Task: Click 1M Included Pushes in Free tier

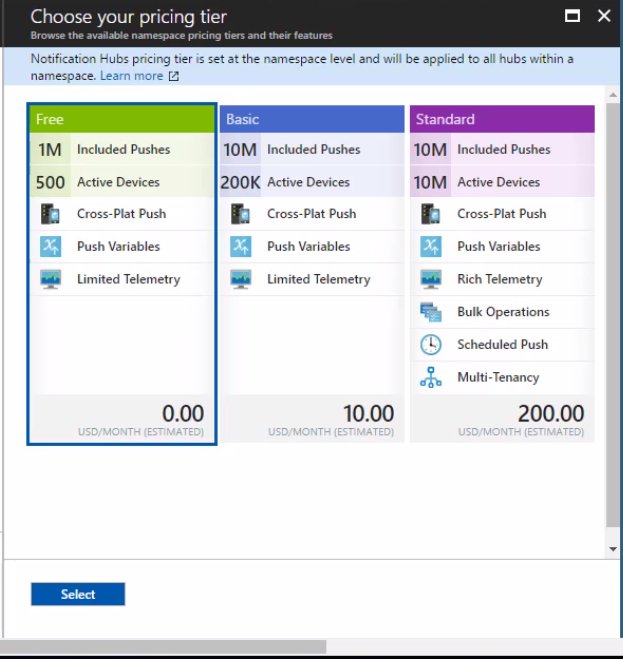Action: [122, 150]
